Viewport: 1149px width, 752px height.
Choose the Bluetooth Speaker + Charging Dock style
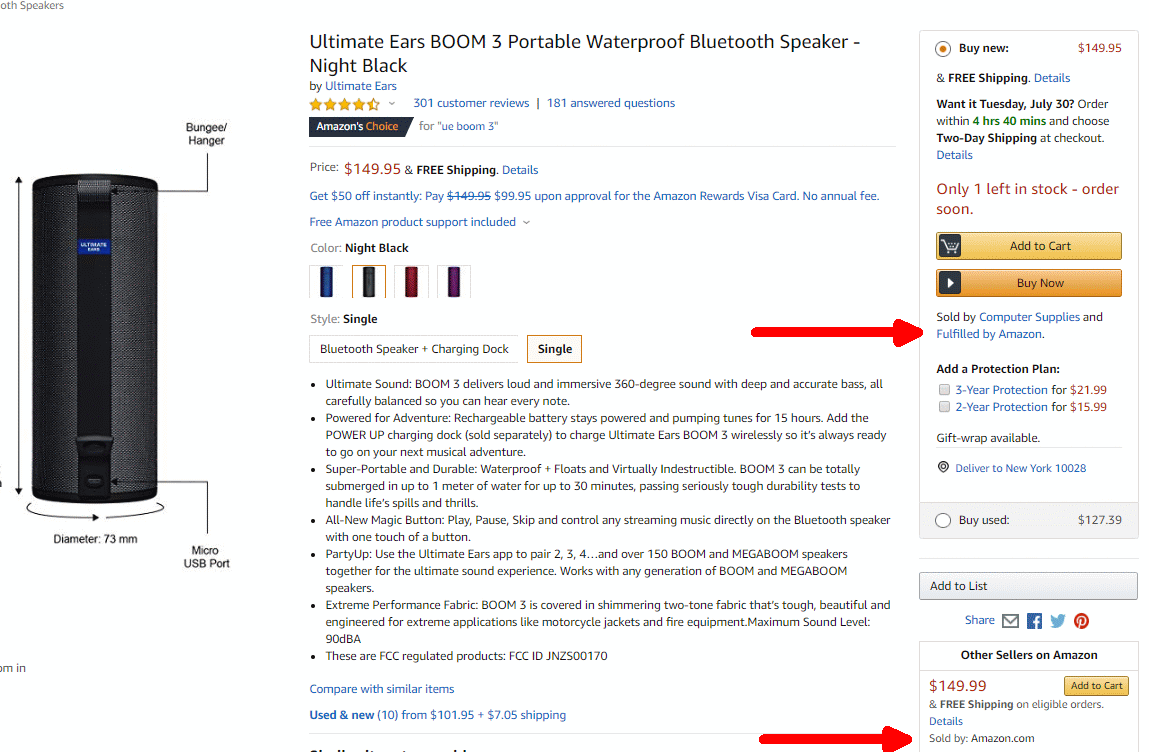pos(414,349)
